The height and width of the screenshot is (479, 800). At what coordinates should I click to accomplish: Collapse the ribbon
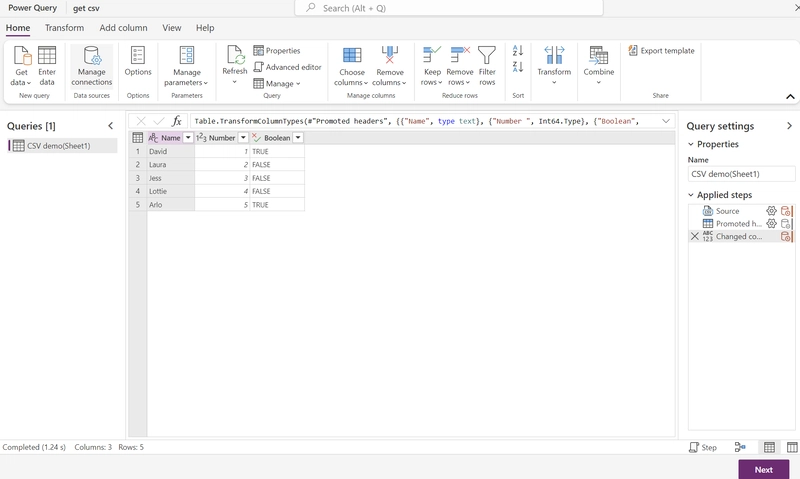click(x=790, y=96)
